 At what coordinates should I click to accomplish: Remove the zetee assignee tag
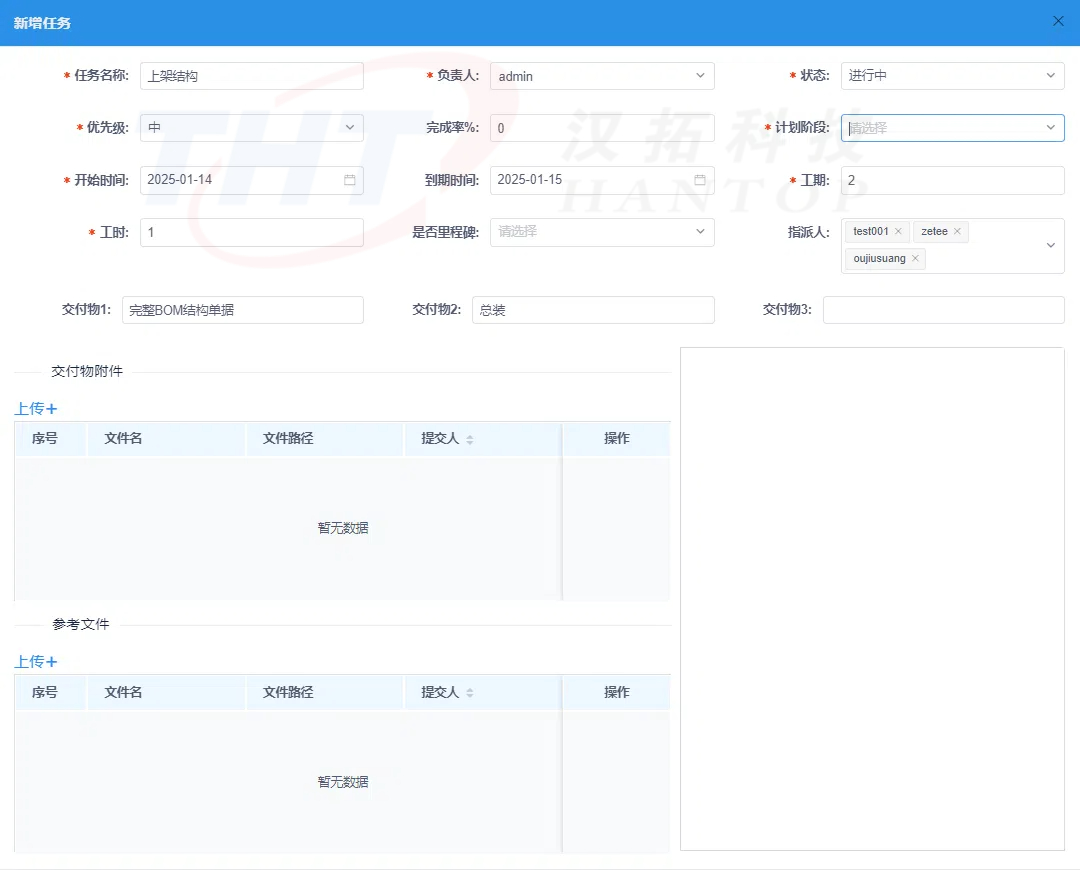[957, 232]
